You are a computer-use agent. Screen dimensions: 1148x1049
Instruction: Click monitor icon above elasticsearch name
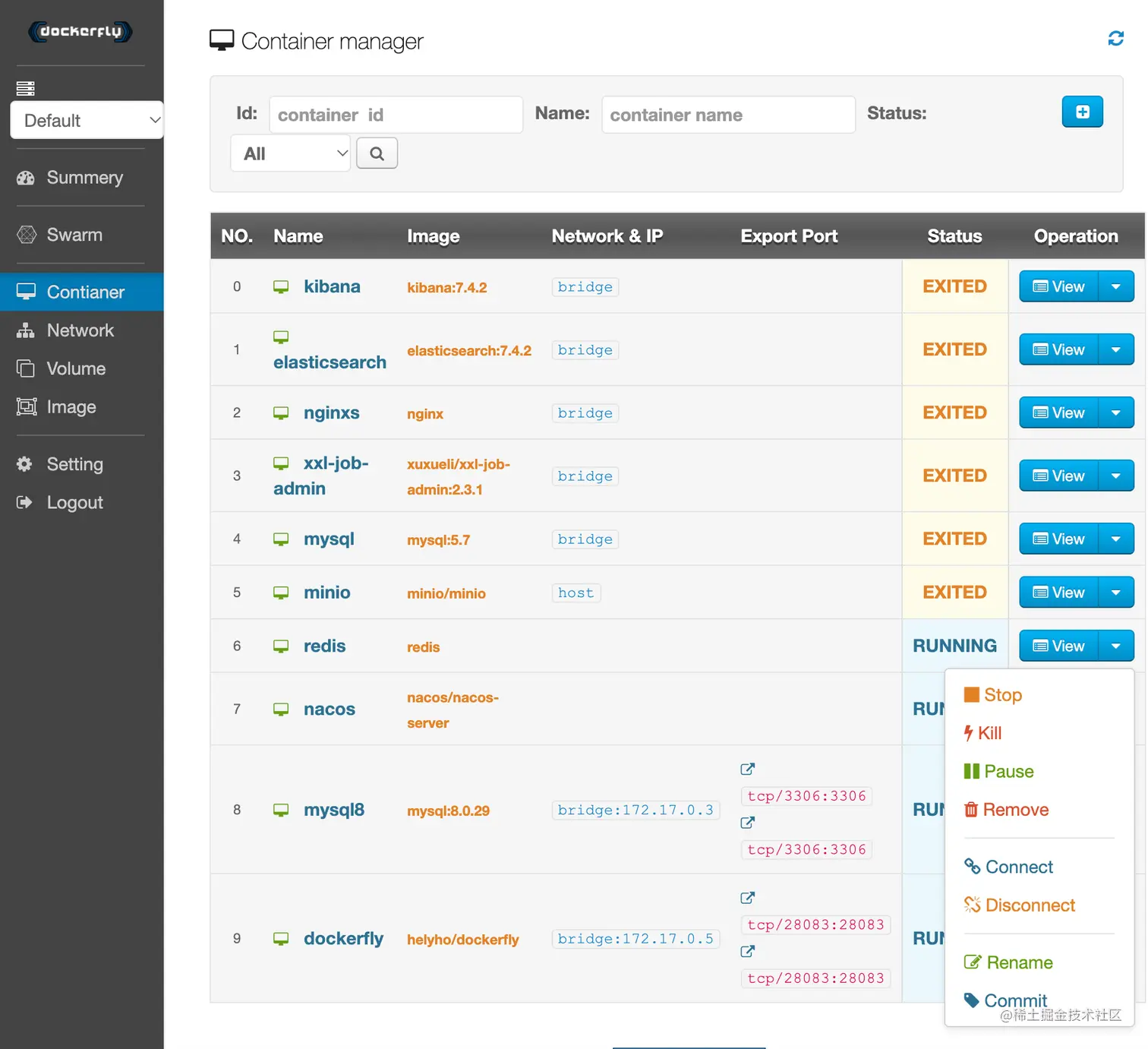[281, 337]
